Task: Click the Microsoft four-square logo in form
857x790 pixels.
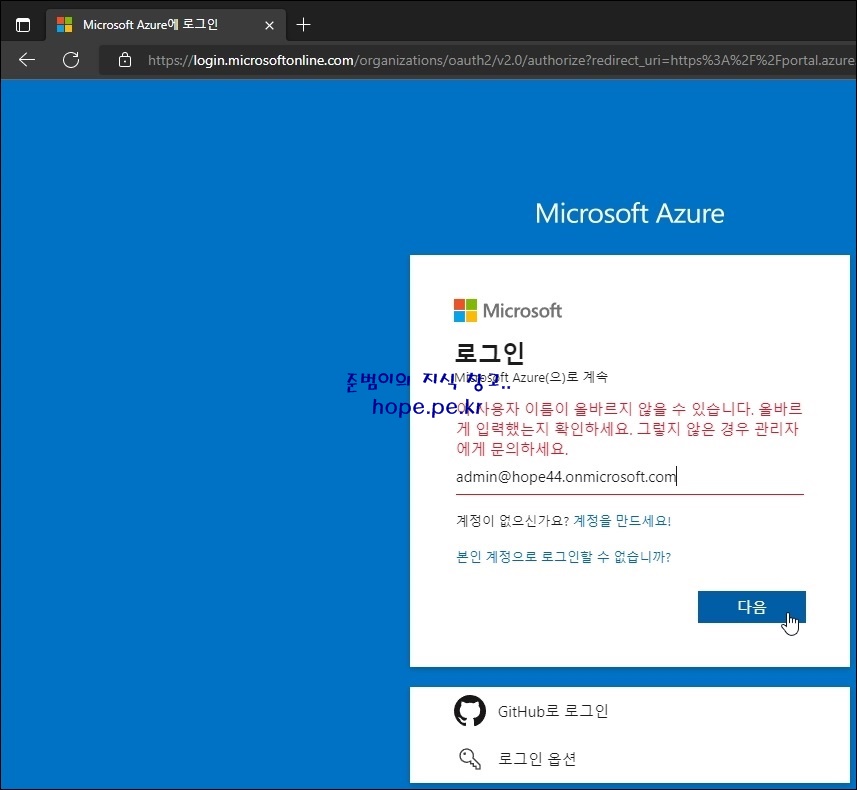Action: 465,311
